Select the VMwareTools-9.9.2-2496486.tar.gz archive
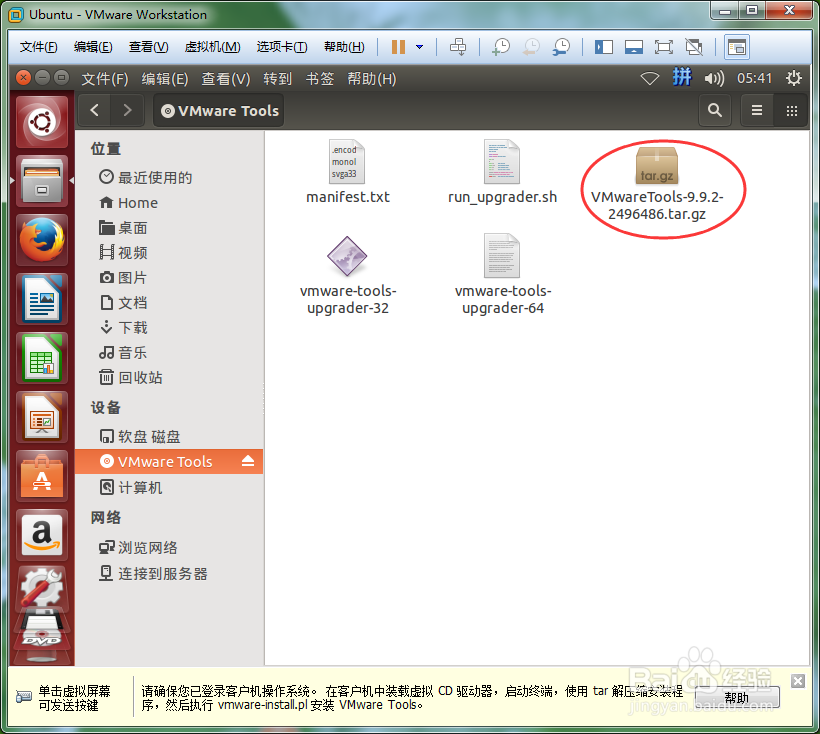This screenshot has height=734, width=820. pos(657,184)
